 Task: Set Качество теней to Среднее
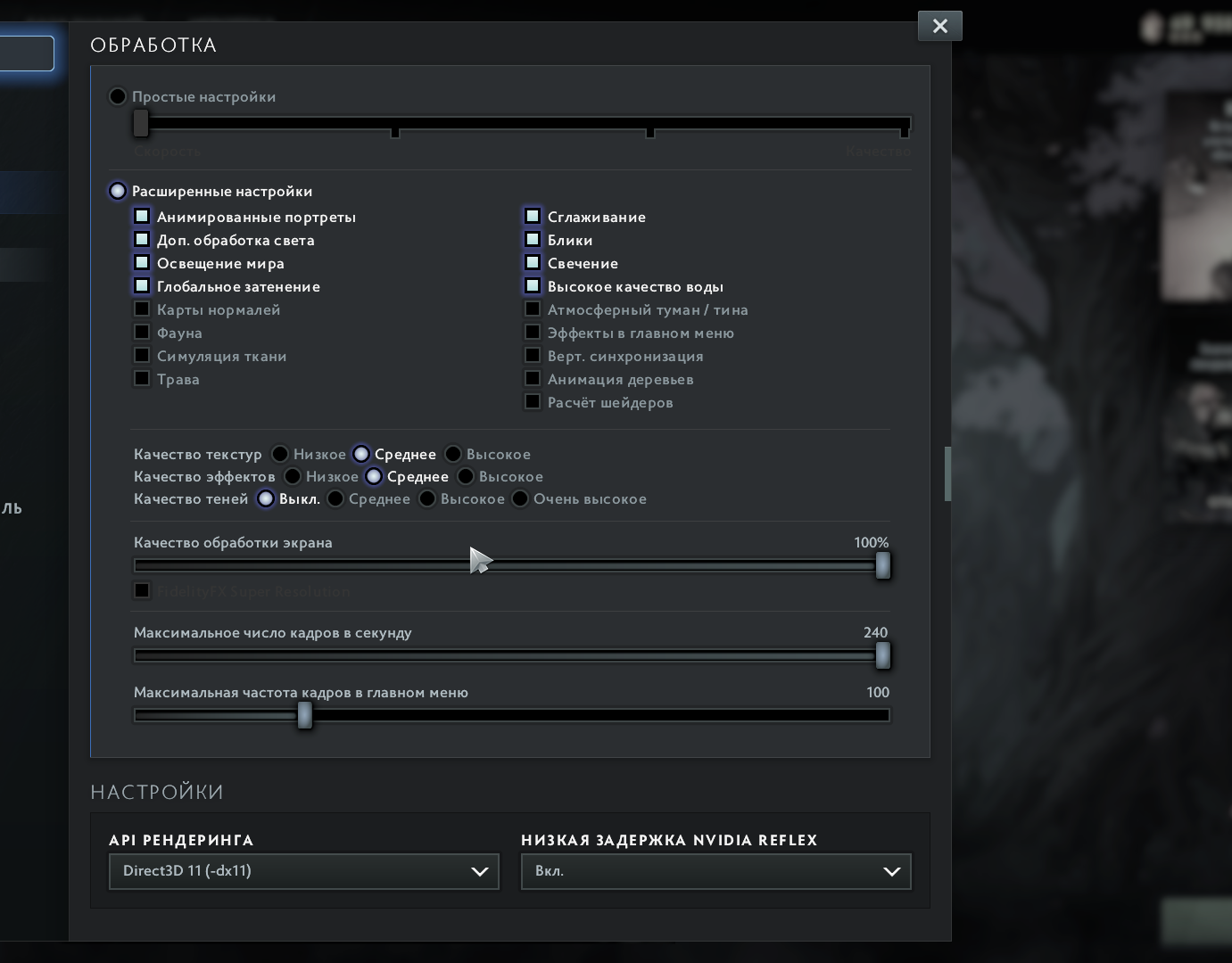[335, 498]
